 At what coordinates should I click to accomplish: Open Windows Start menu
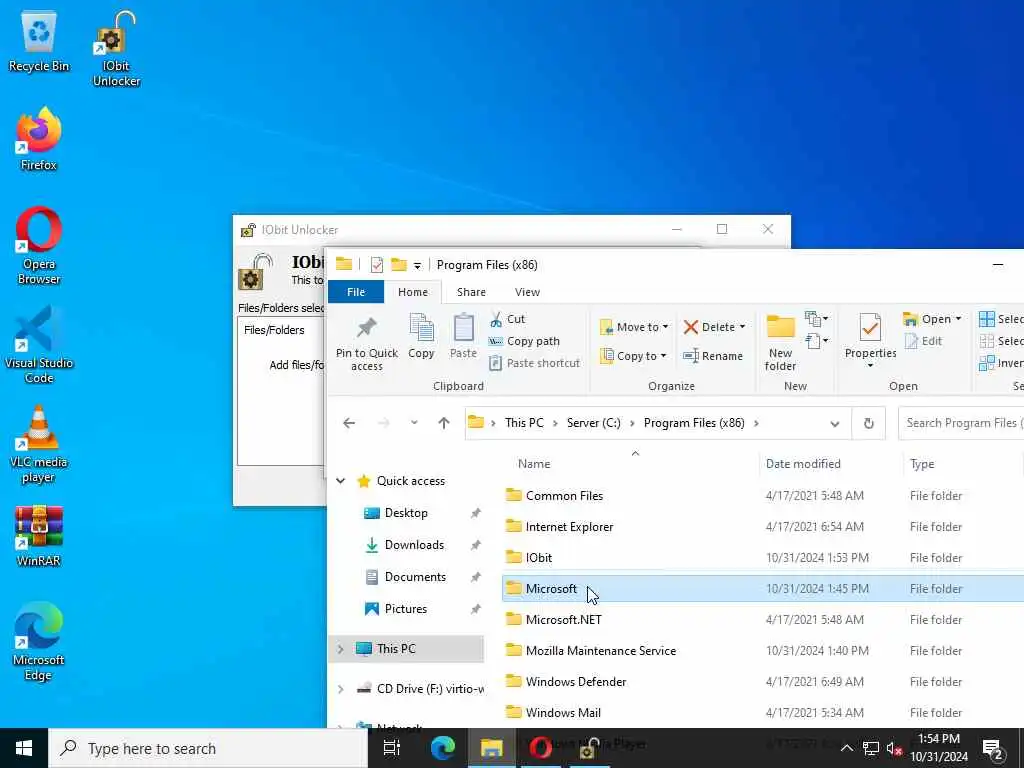[24, 748]
